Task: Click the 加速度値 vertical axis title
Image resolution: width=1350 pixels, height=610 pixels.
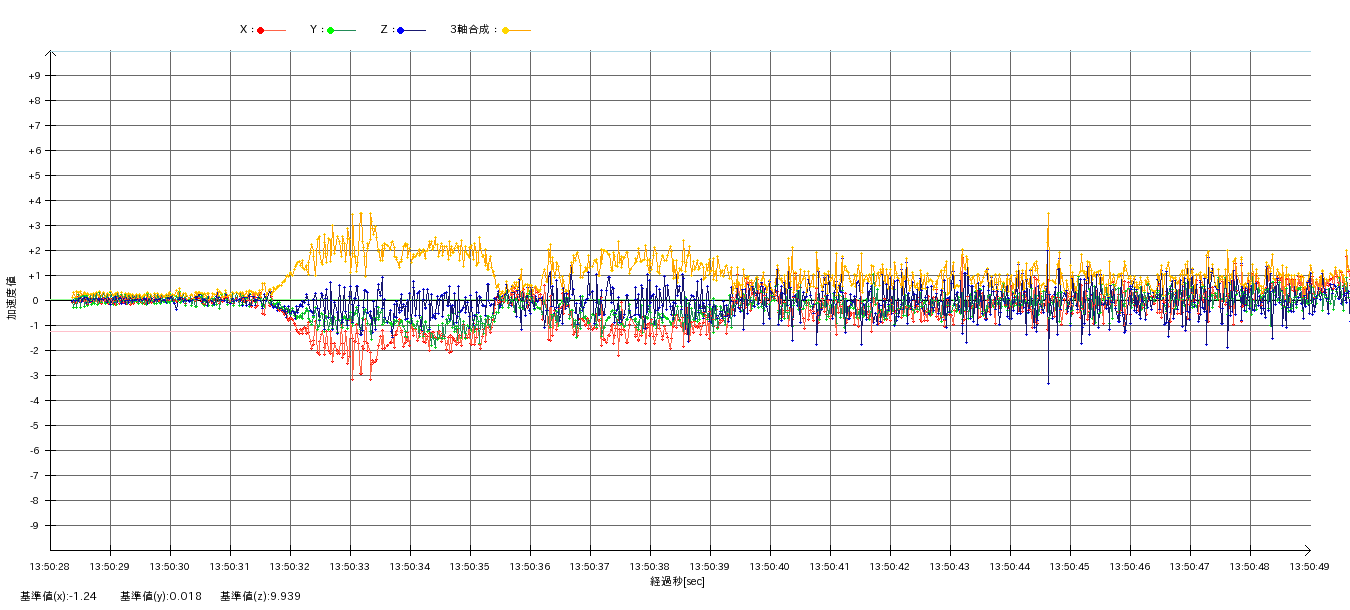Action: tap(13, 297)
